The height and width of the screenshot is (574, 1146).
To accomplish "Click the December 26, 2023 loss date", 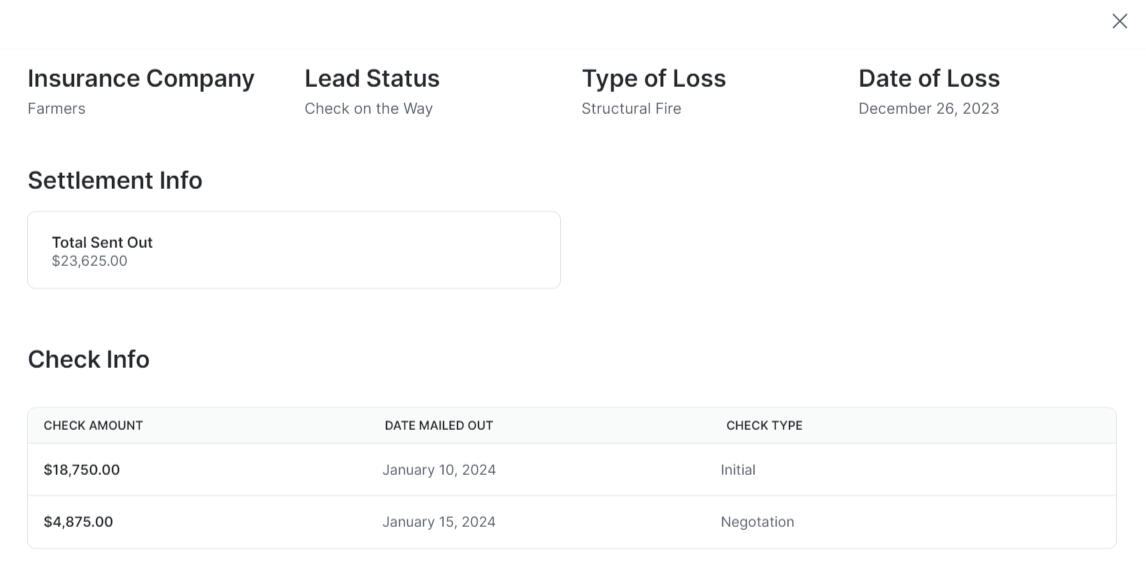I will [x=928, y=108].
